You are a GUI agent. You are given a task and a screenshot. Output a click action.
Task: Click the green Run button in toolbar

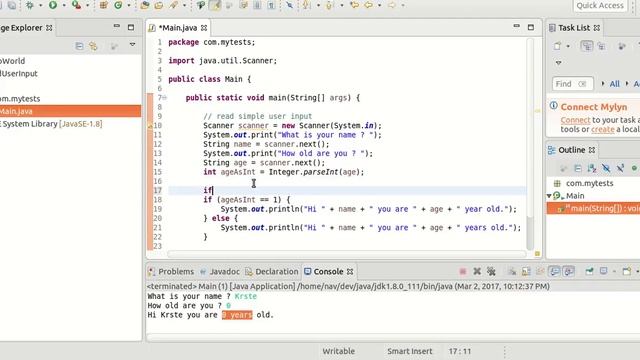tap(53, 5)
